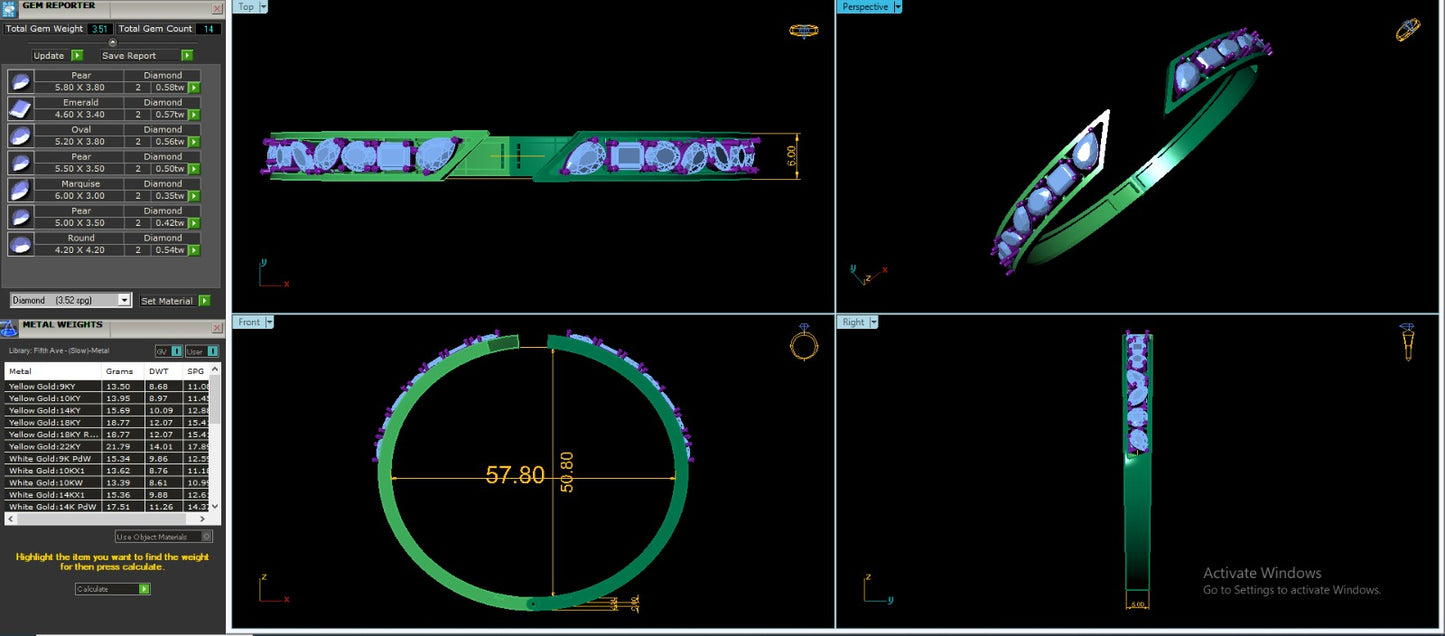1445x636 pixels.
Task: Click the Metal column header
Action: (54, 371)
